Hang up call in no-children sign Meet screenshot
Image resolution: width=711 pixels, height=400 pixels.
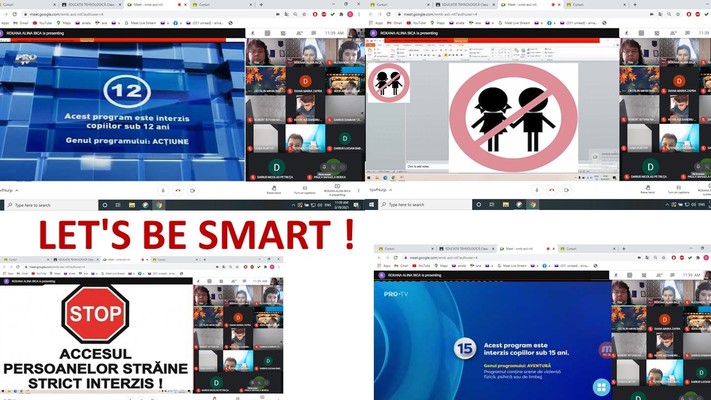[551, 190]
